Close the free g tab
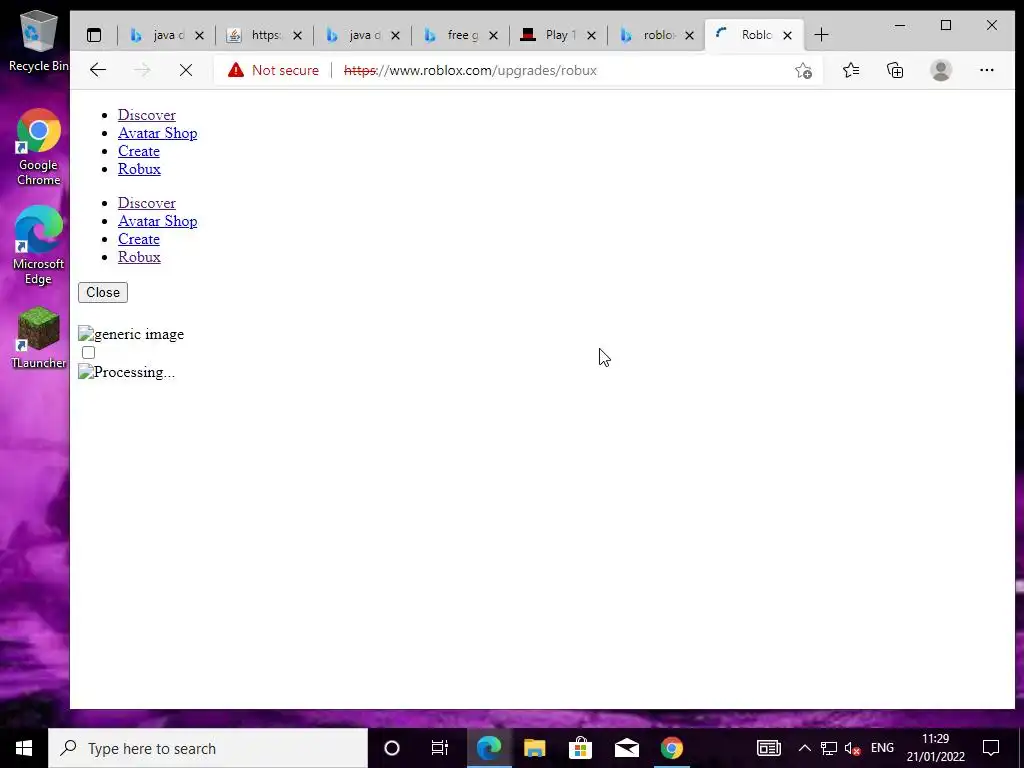Image resolution: width=1024 pixels, height=768 pixels. pyautogui.click(x=493, y=35)
